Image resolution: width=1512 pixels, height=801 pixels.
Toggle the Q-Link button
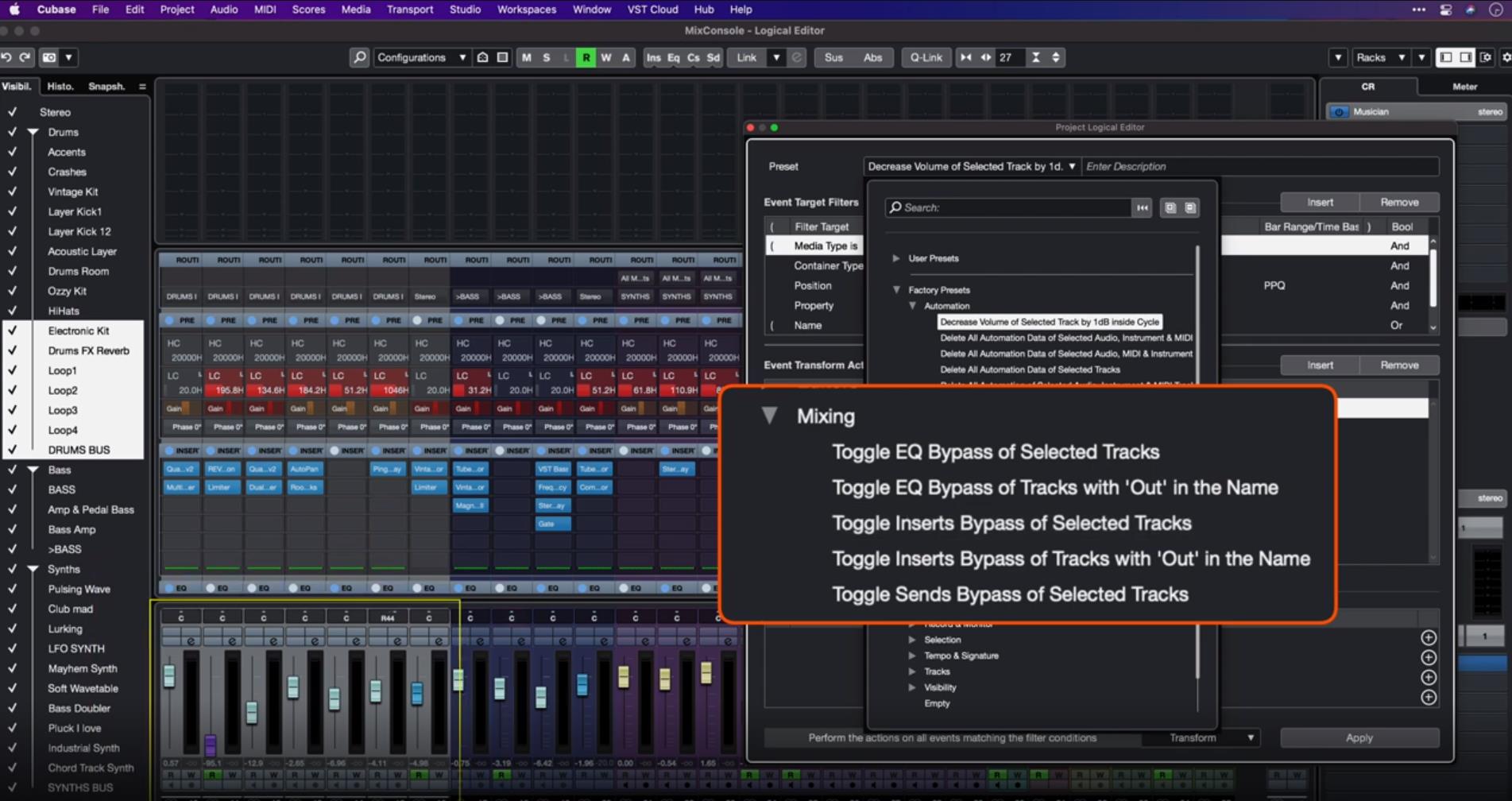[x=926, y=57]
